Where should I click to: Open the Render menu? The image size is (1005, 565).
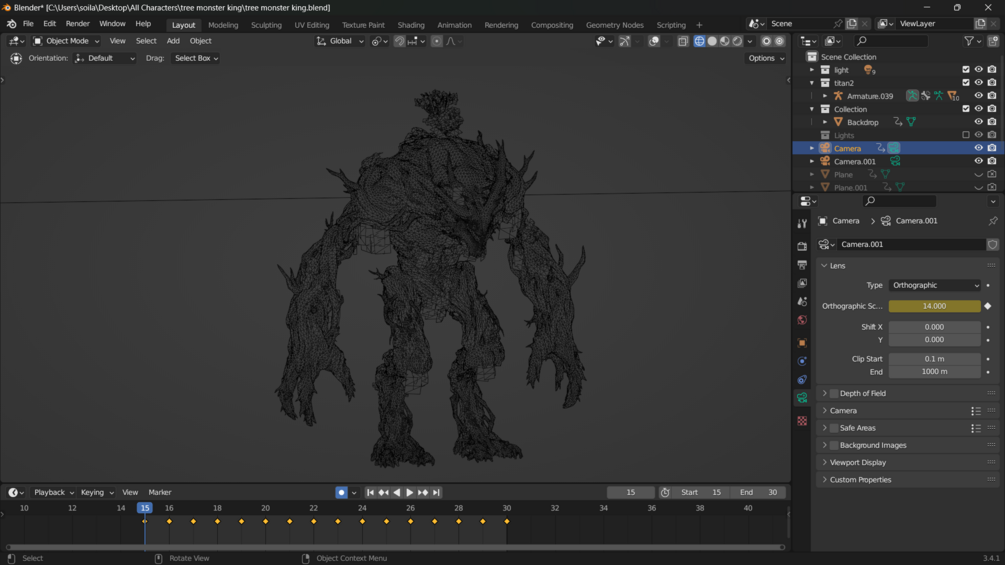(77, 24)
